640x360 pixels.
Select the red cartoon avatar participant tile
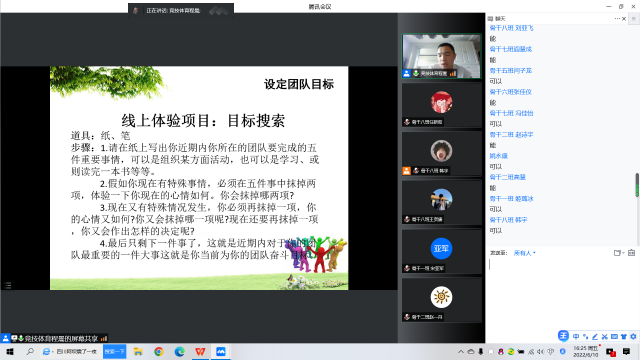(441, 105)
